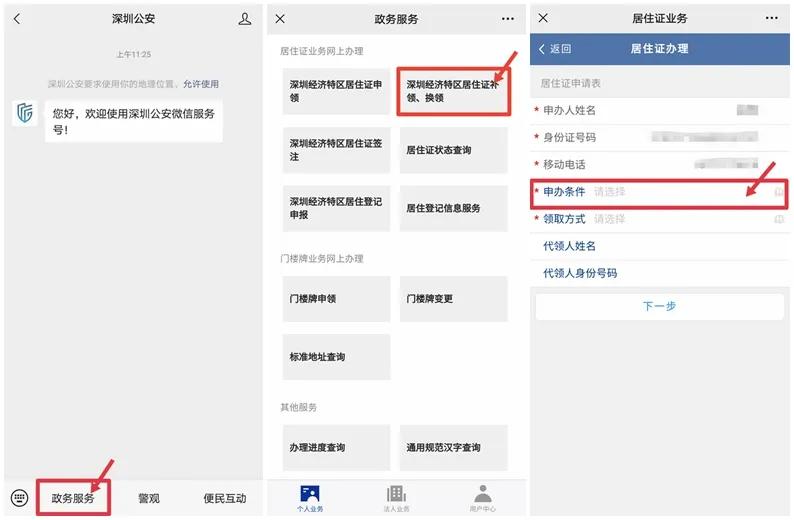Click the 门楼牌业务网上办理 section heading

[x=322, y=259]
